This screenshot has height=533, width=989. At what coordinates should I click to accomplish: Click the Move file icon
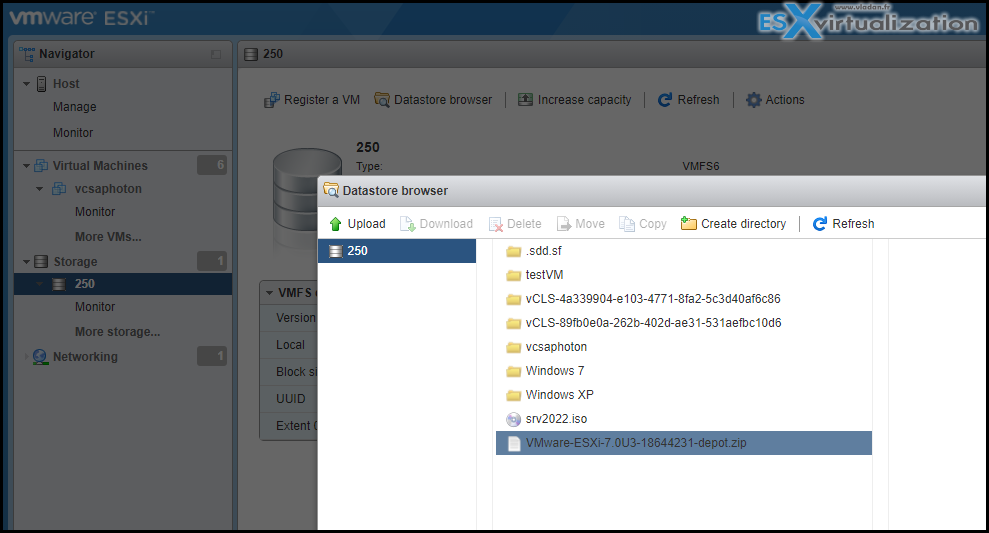point(564,224)
